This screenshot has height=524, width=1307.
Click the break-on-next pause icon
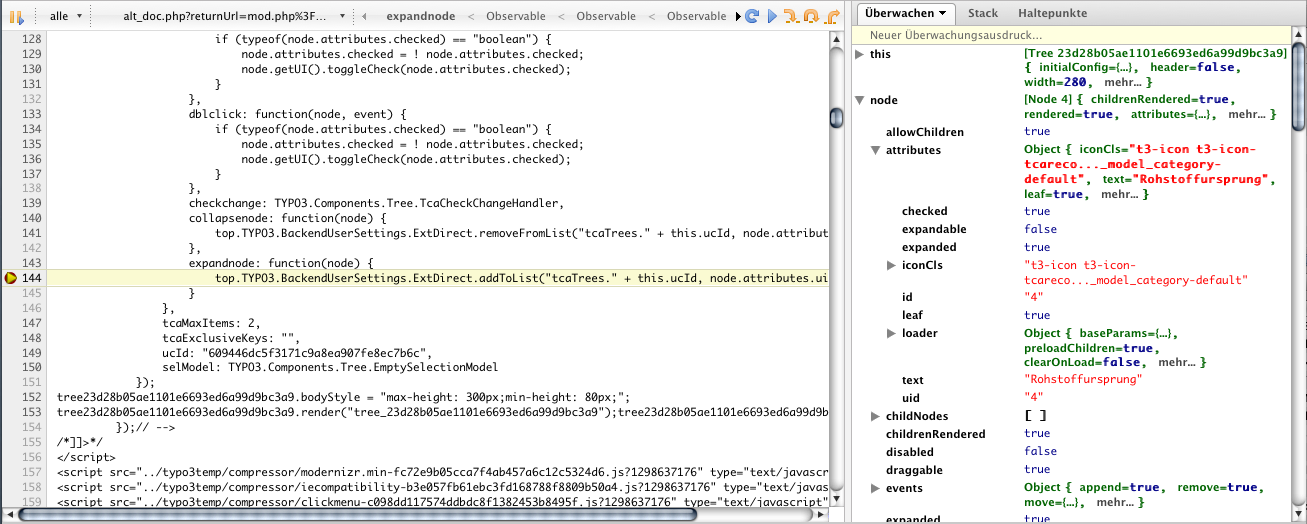pos(16,16)
